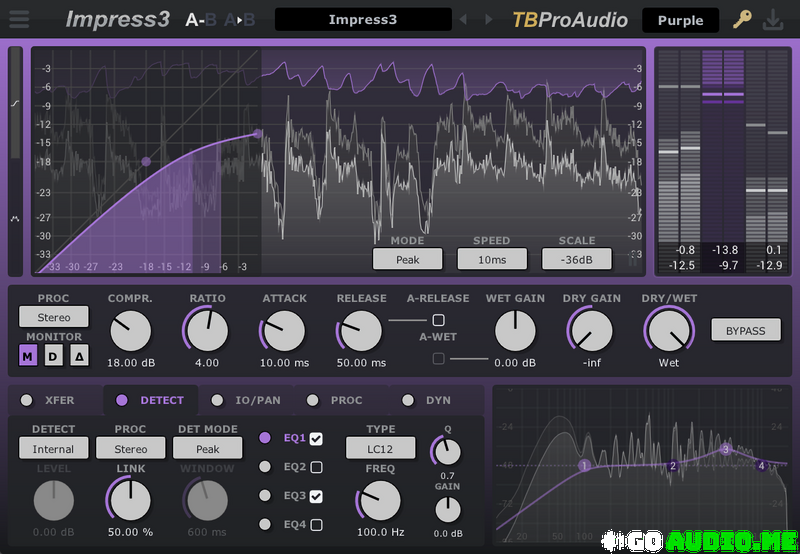Screen dimensions: 800x554
Task: Select the EQ4 radio button
Action: [265, 524]
